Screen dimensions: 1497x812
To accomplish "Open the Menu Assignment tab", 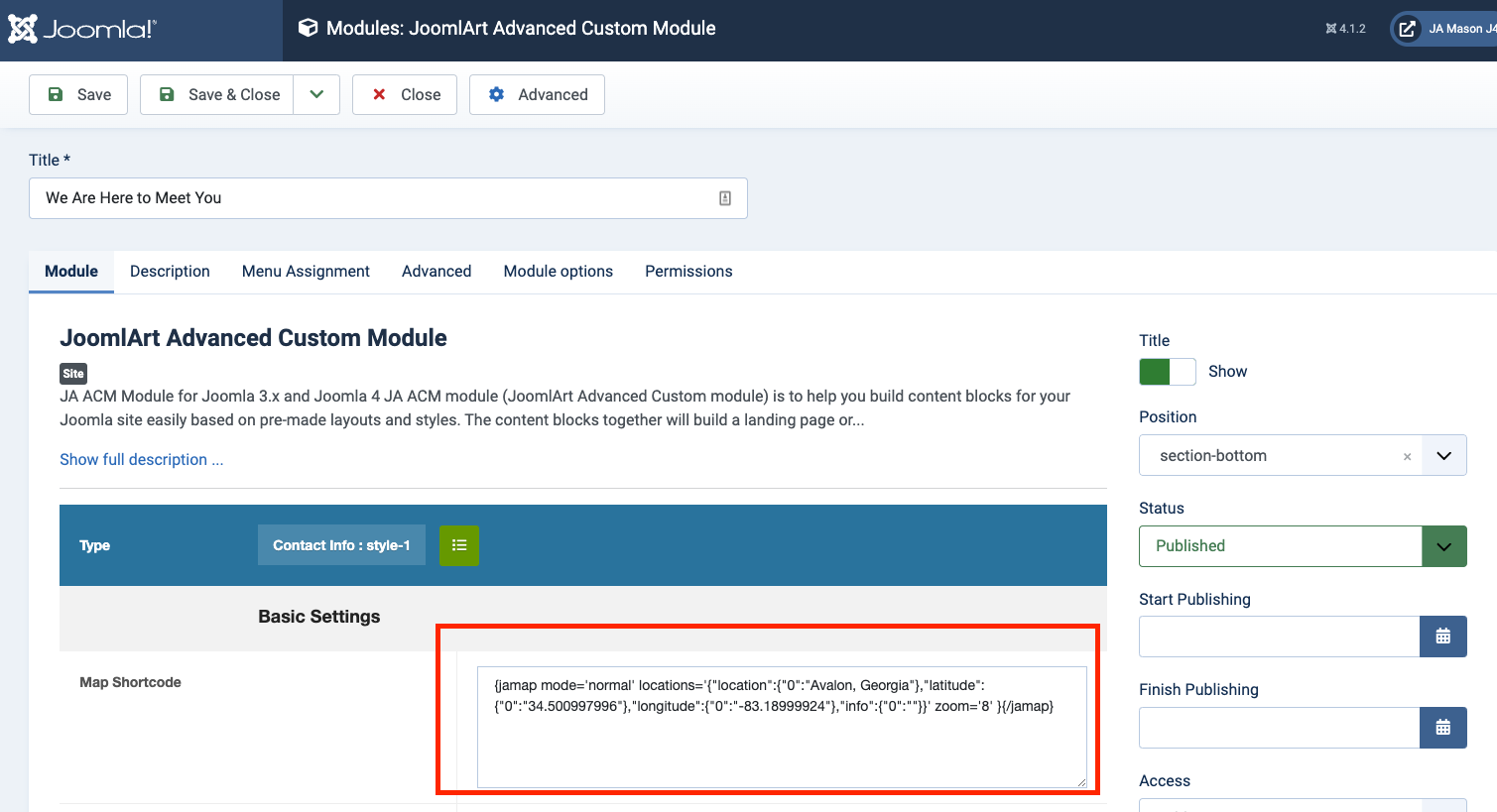I will [306, 272].
